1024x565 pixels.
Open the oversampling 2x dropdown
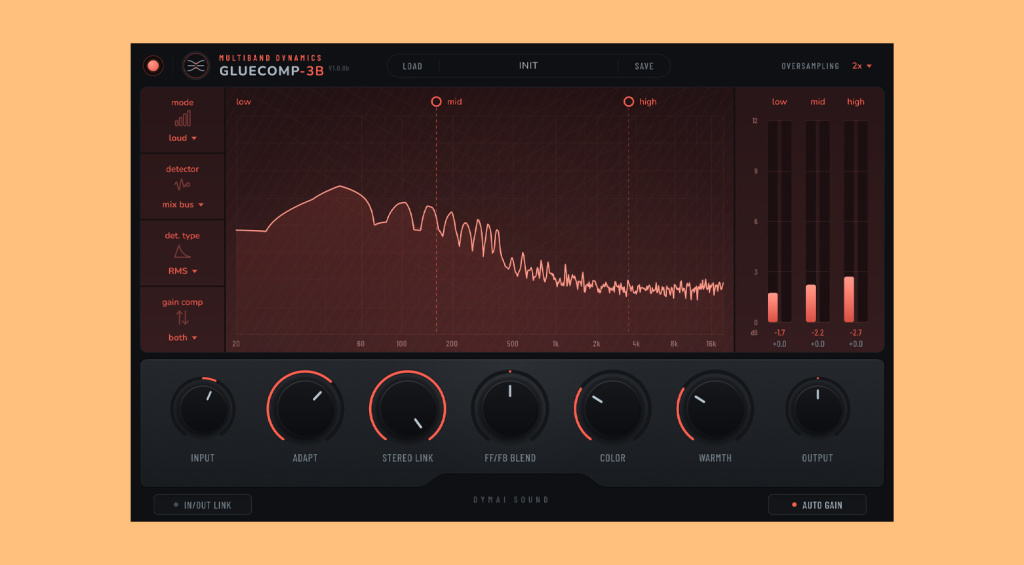(x=861, y=66)
